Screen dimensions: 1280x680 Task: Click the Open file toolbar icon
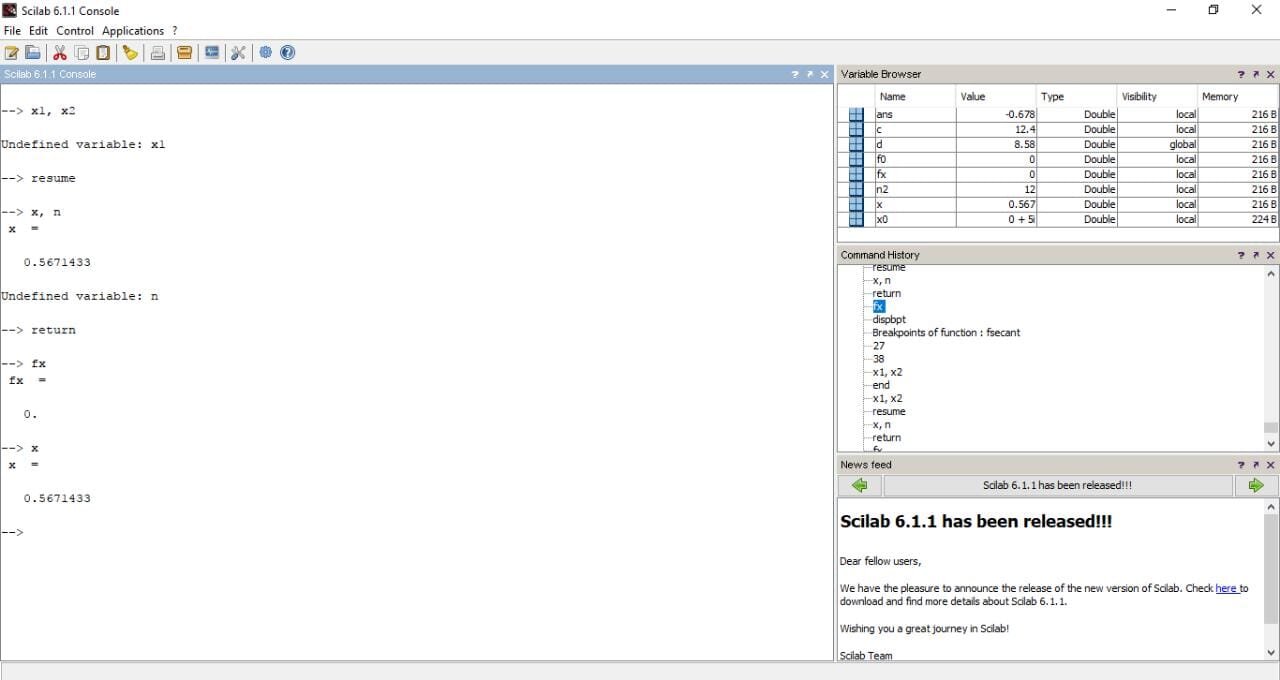(x=33, y=53)
